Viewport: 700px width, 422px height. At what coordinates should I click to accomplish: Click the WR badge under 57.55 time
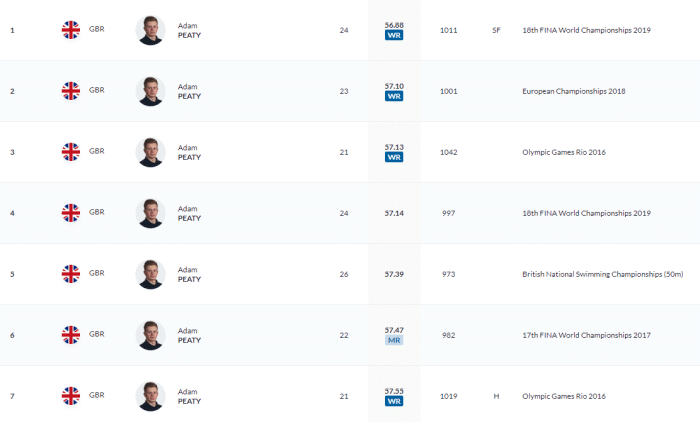[394, 401]
